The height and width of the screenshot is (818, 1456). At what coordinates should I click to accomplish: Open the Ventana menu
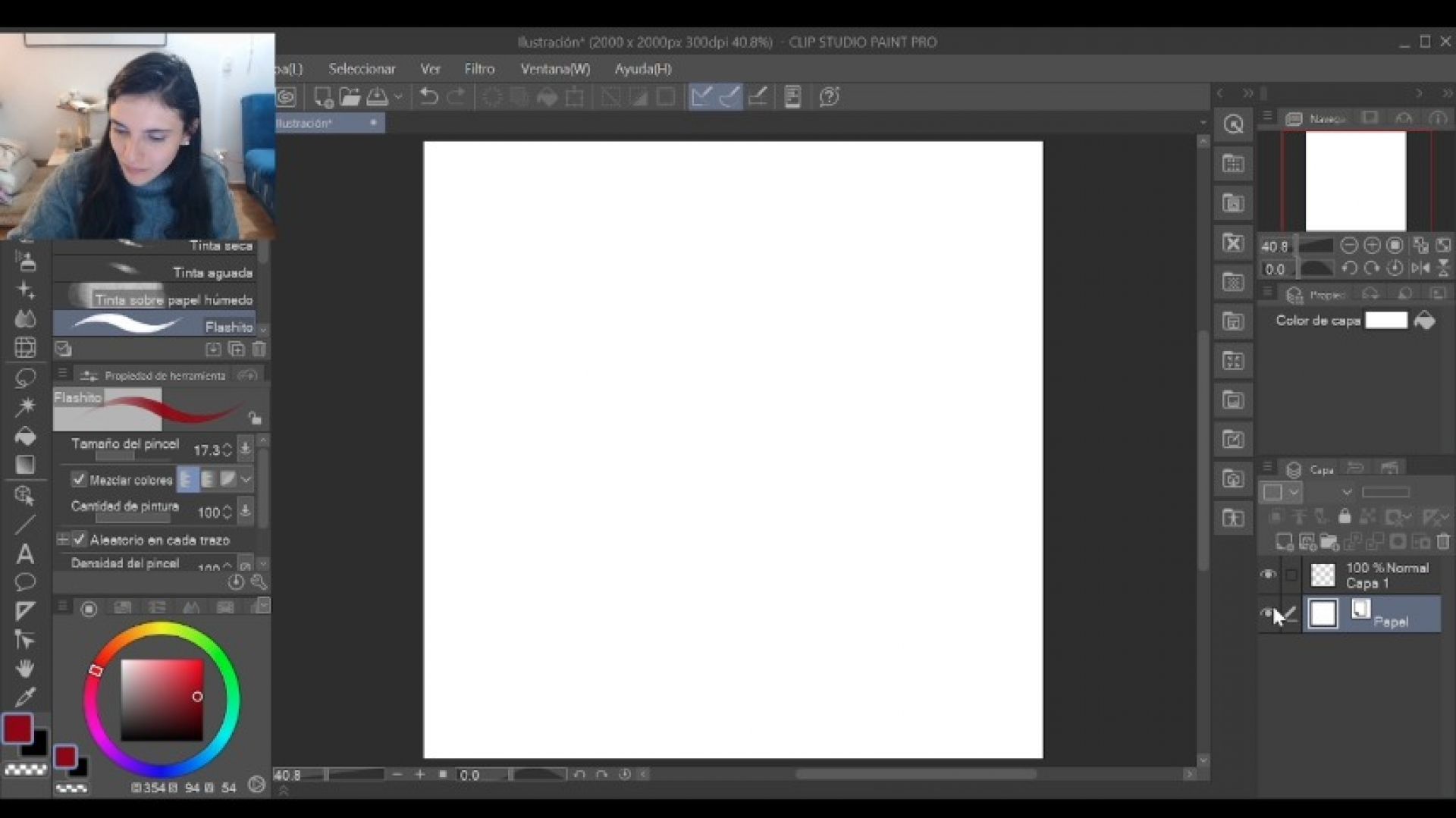pyautogui.click(x=554, y=68)
